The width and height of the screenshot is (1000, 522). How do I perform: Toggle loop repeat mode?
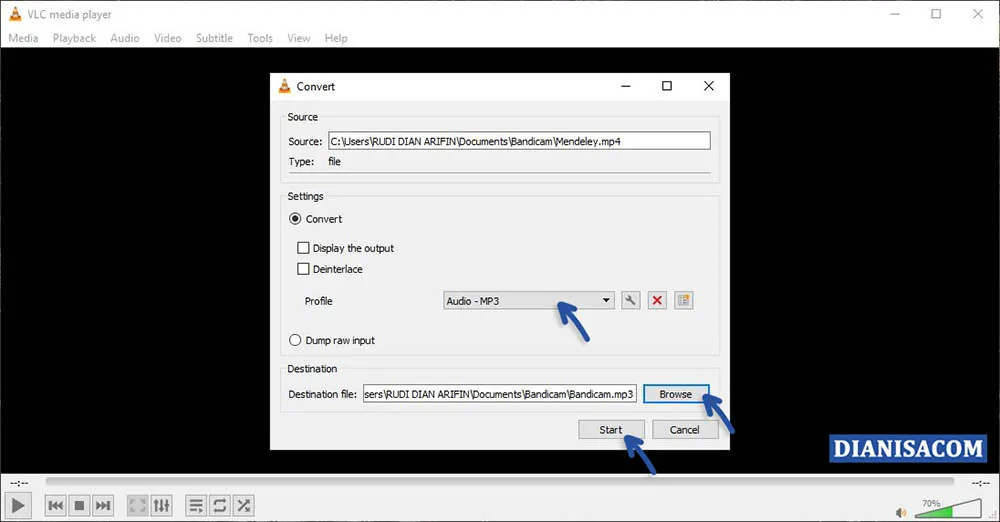[219, 506]
